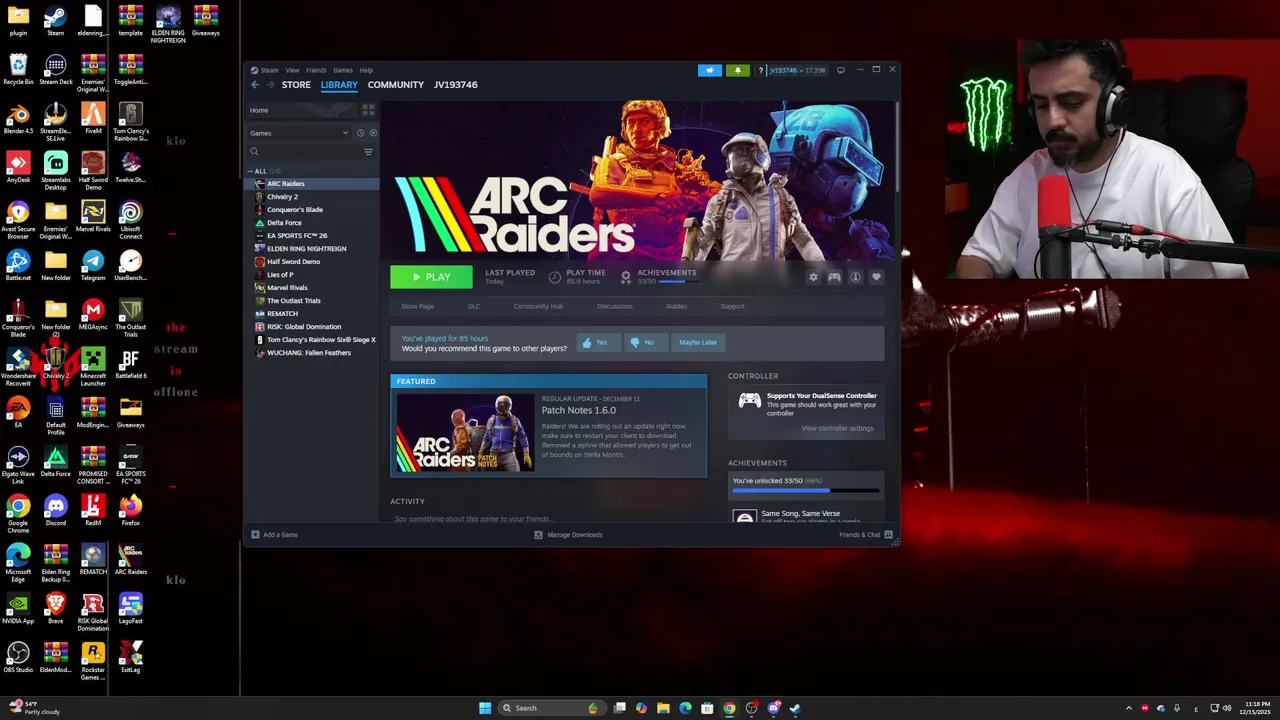Open Telegram desktop shortcut
1280x720 pixels.
(93, 265)
